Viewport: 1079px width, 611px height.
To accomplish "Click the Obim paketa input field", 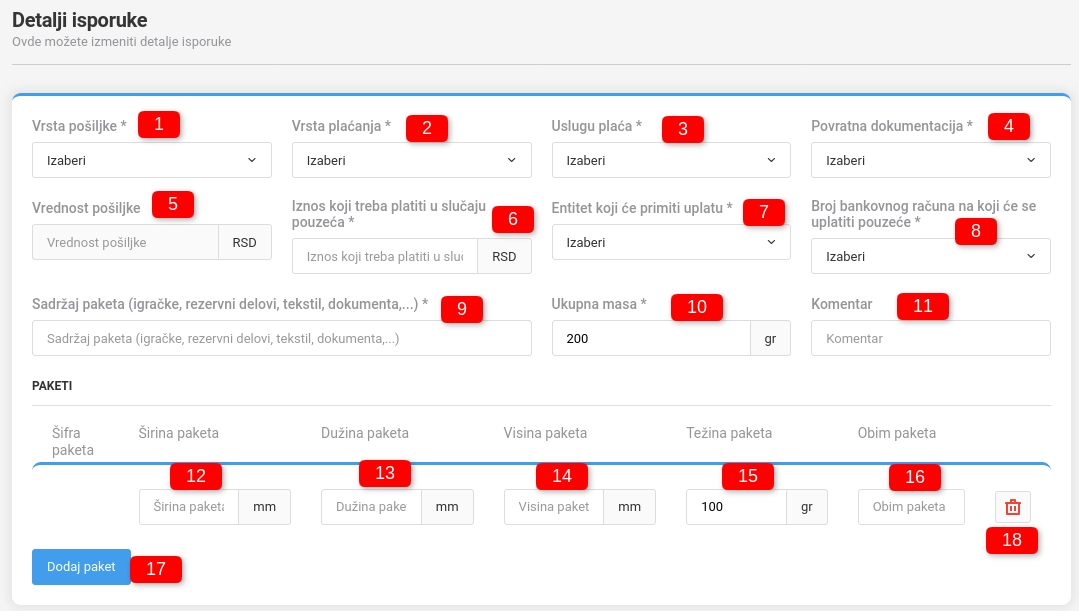I will pos(910,507).
